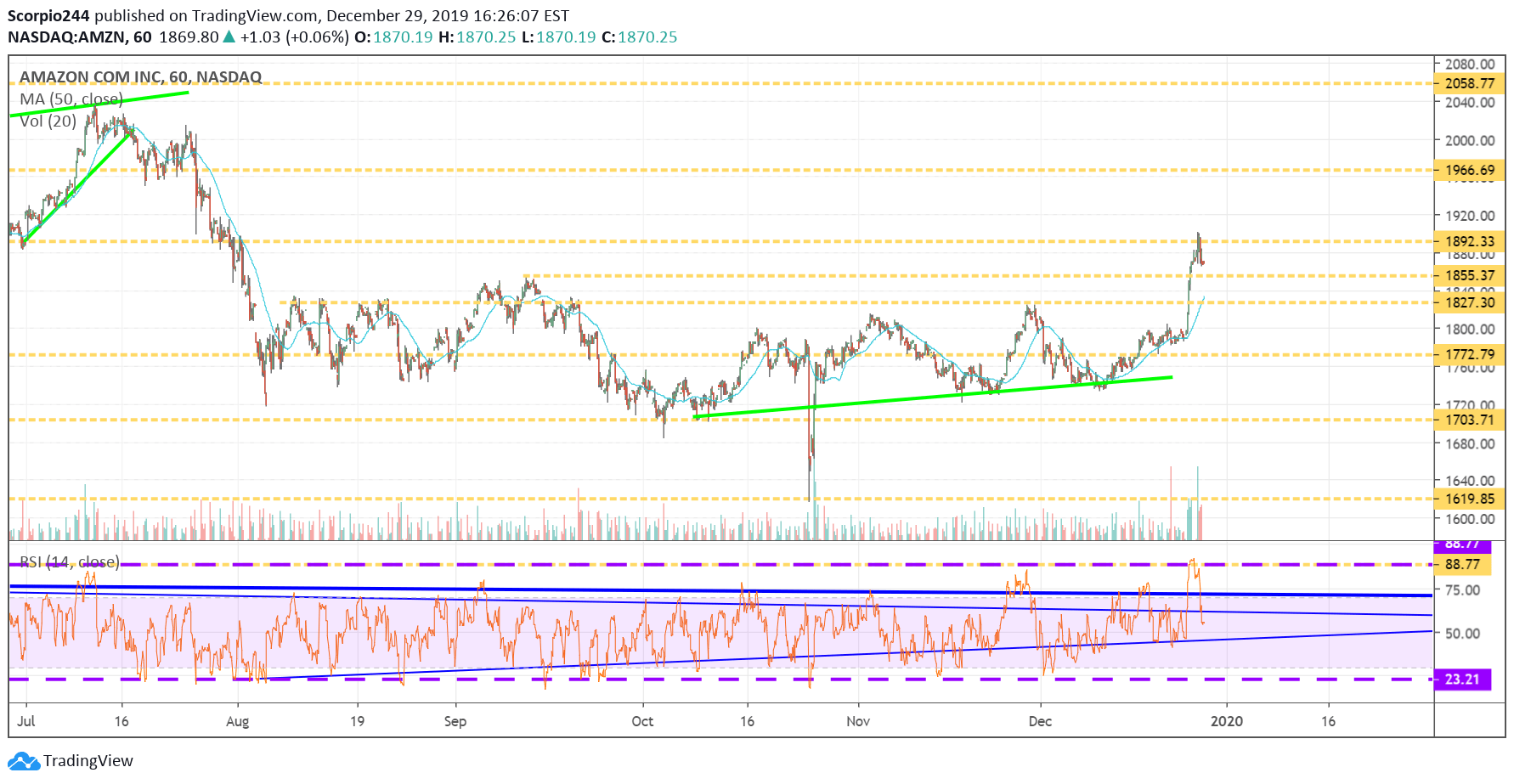
Task: Click the MA (50, close) indicator legend
Action: 71,99
